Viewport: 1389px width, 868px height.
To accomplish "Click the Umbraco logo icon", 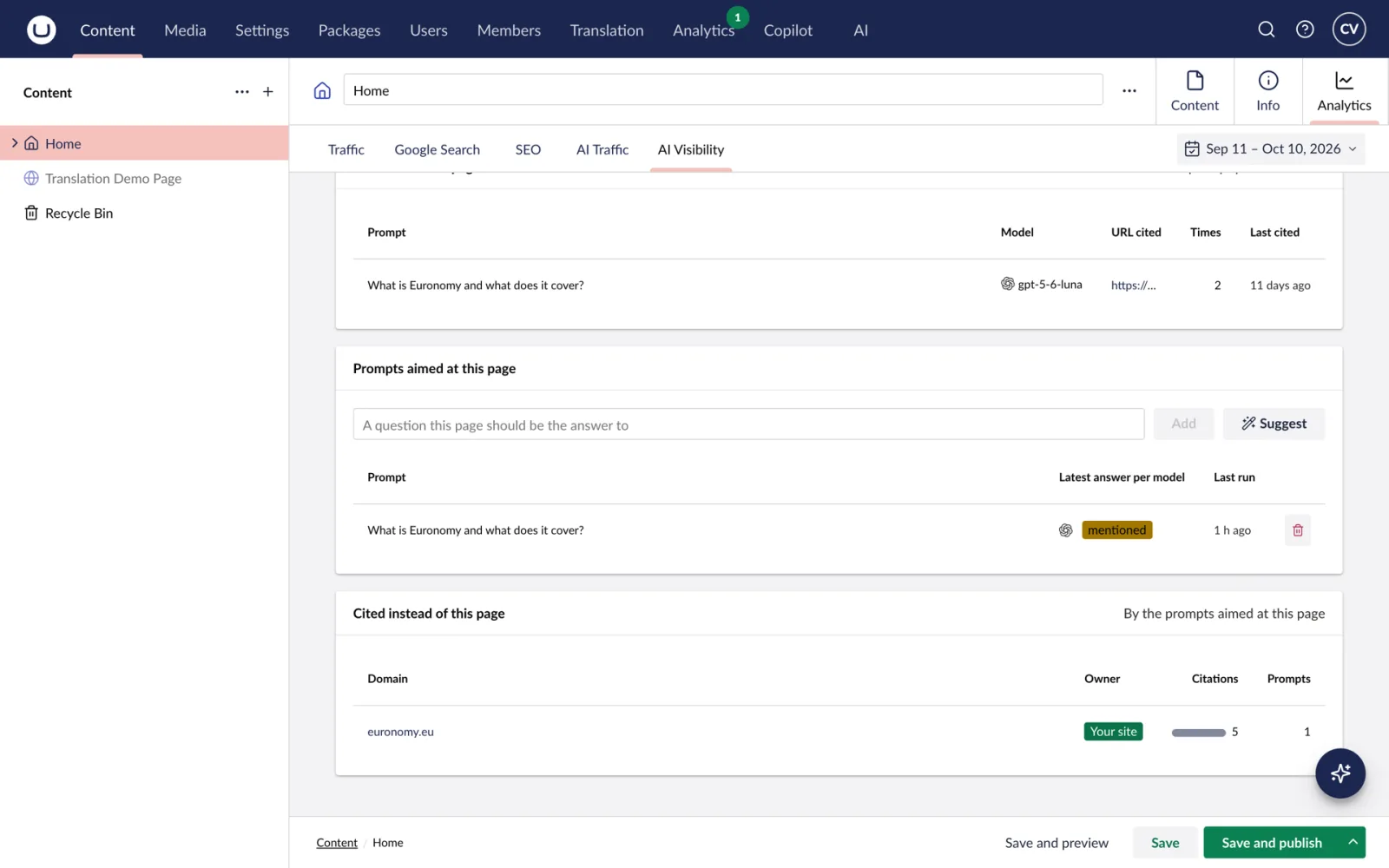I will point(41,30).
